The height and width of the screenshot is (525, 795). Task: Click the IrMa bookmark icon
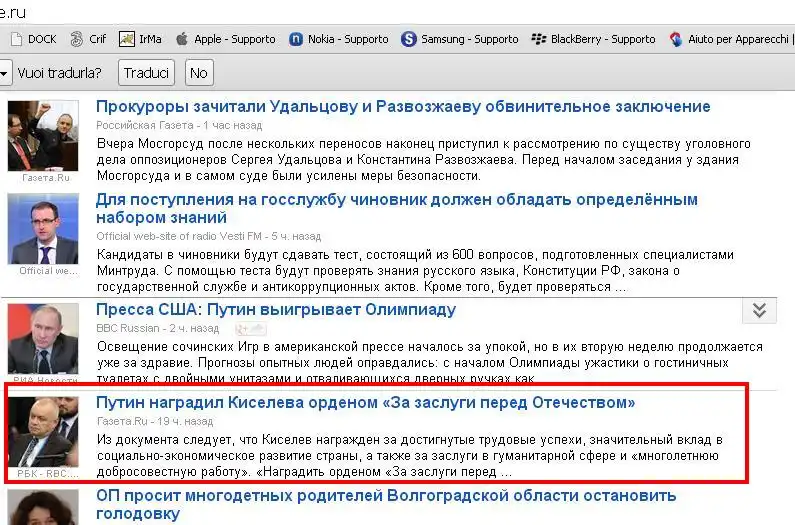(127, 39)
